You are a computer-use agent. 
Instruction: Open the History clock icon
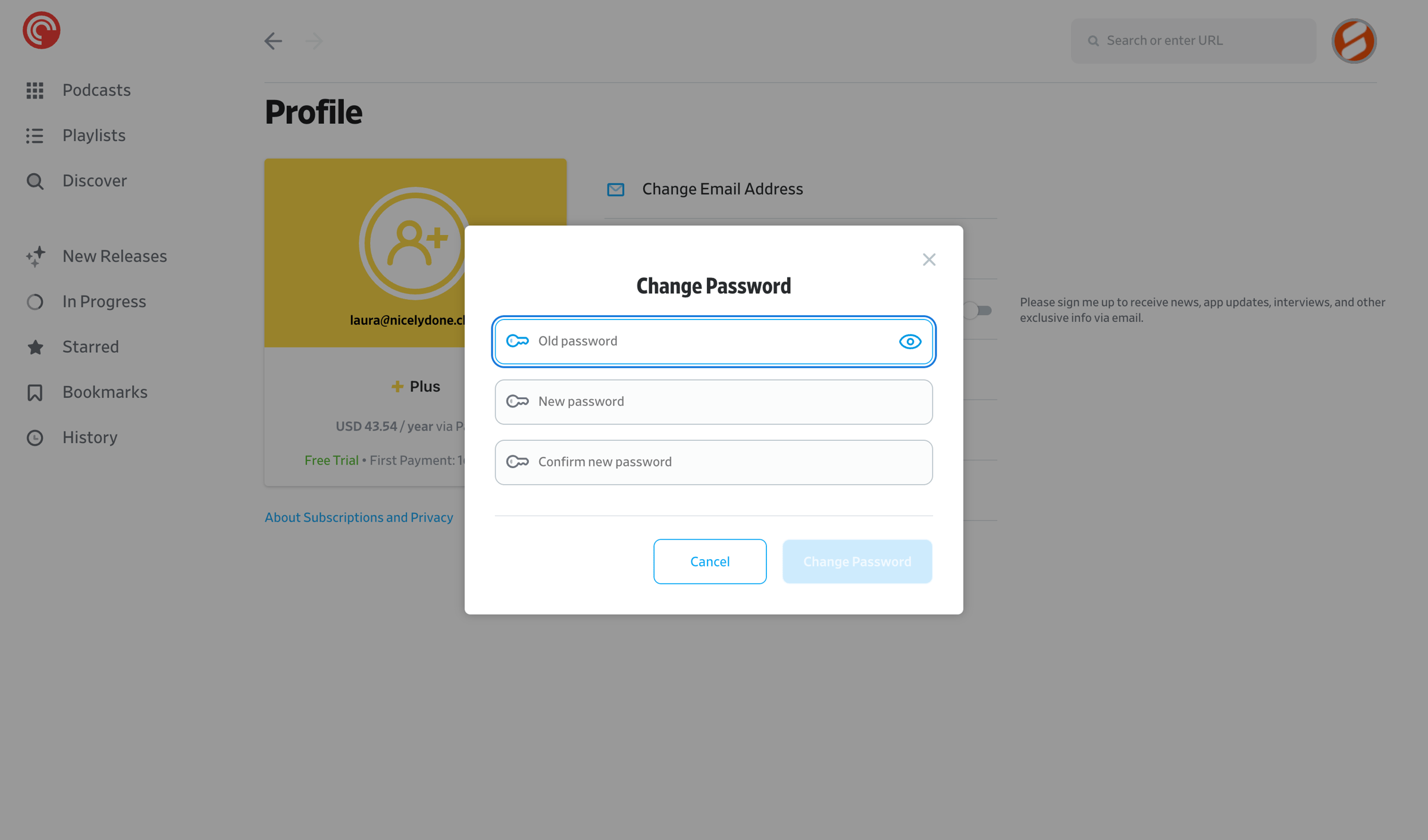(x=35, y=438)
